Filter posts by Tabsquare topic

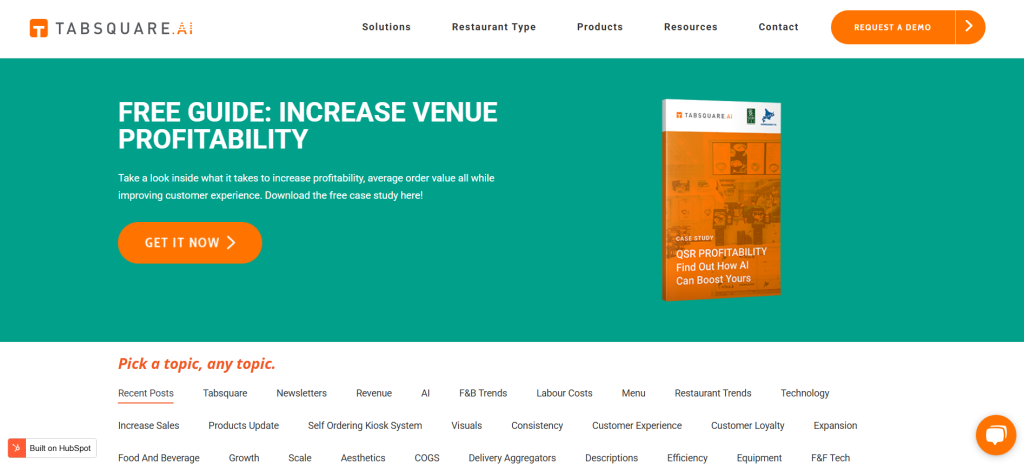pos(225,393)
